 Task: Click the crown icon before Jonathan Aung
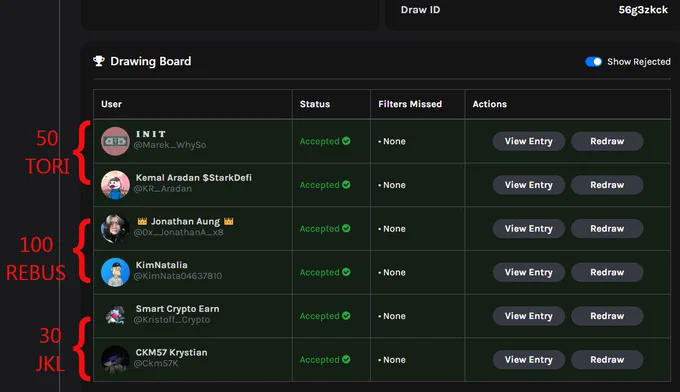click(142, 221)
